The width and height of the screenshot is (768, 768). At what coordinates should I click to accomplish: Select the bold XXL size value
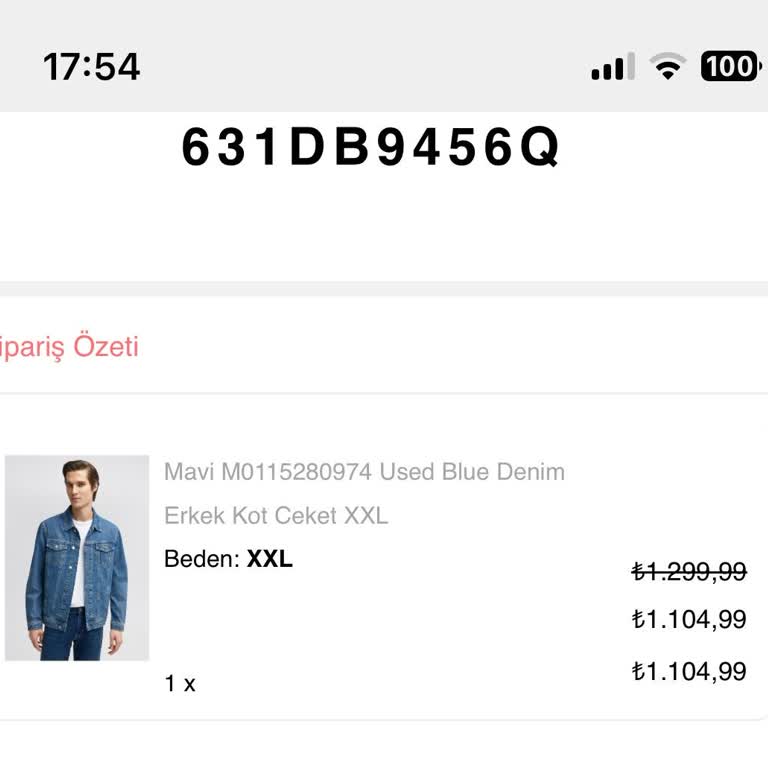coord(270,559)
